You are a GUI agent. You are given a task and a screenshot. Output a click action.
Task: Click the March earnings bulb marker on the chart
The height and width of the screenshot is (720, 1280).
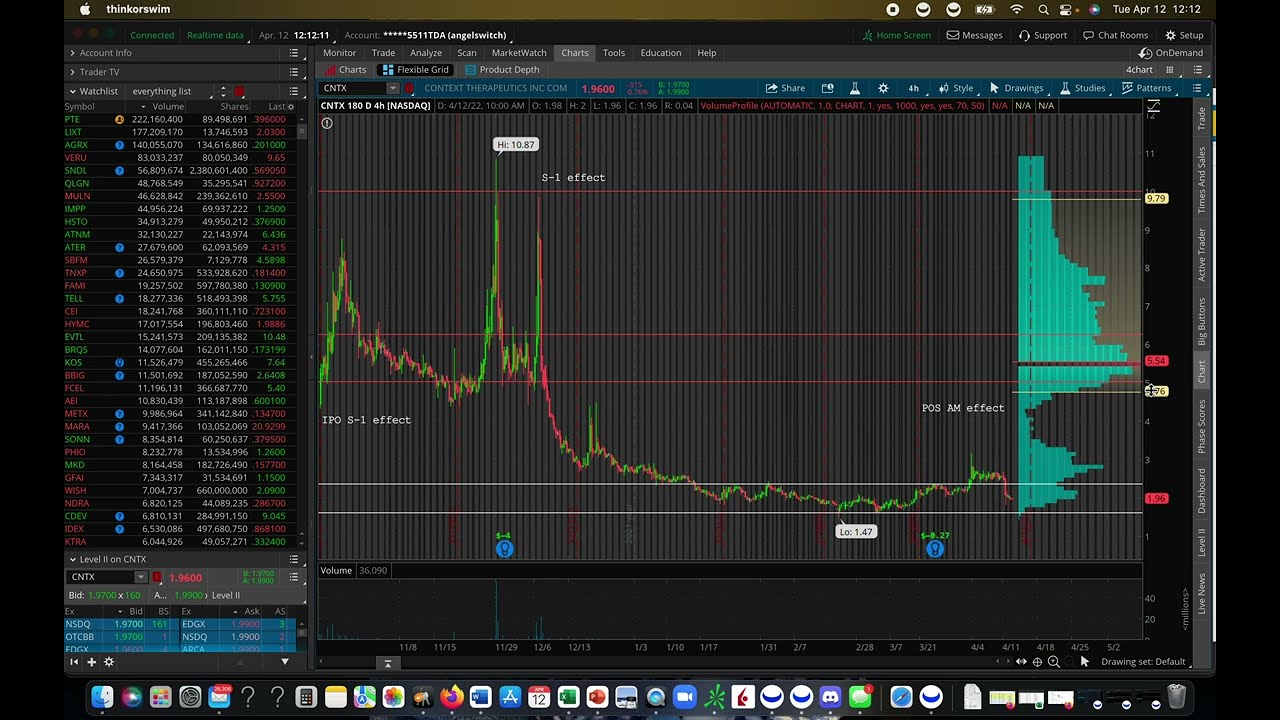(x=935, y=549)
